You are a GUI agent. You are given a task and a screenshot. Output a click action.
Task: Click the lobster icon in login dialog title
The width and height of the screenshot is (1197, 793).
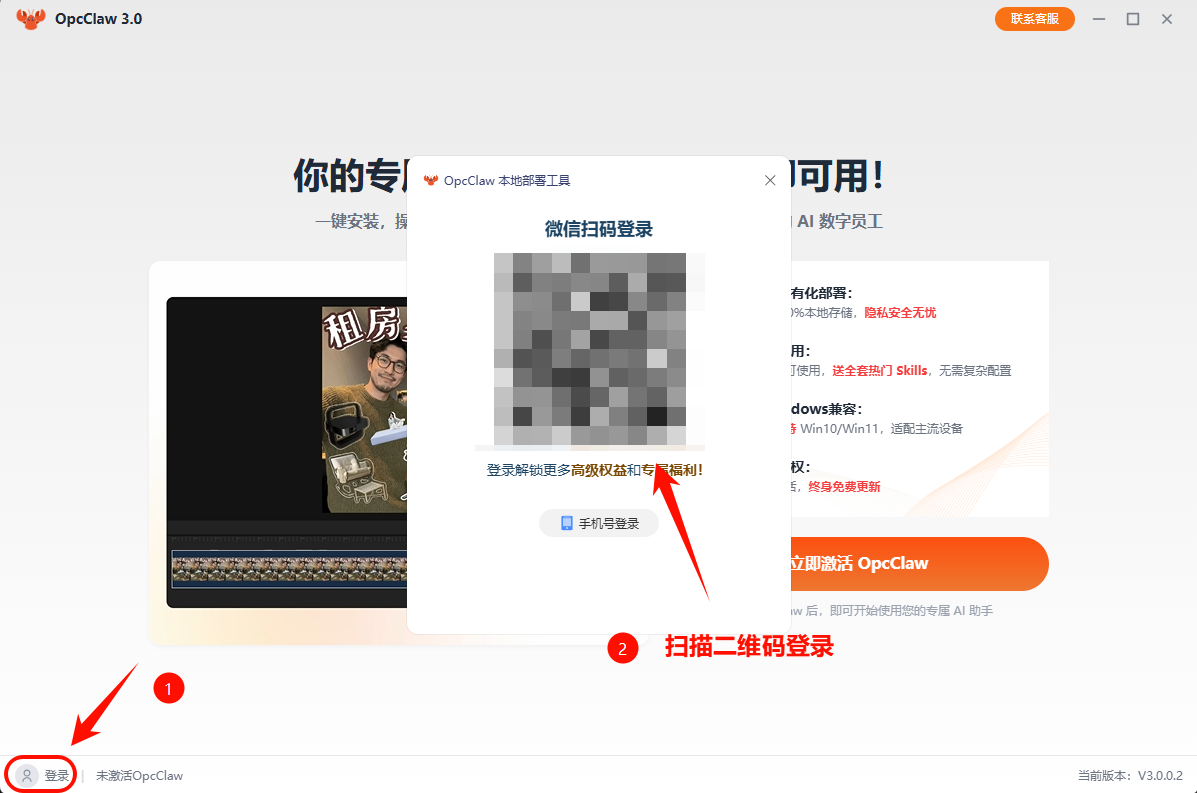point(431,181)
